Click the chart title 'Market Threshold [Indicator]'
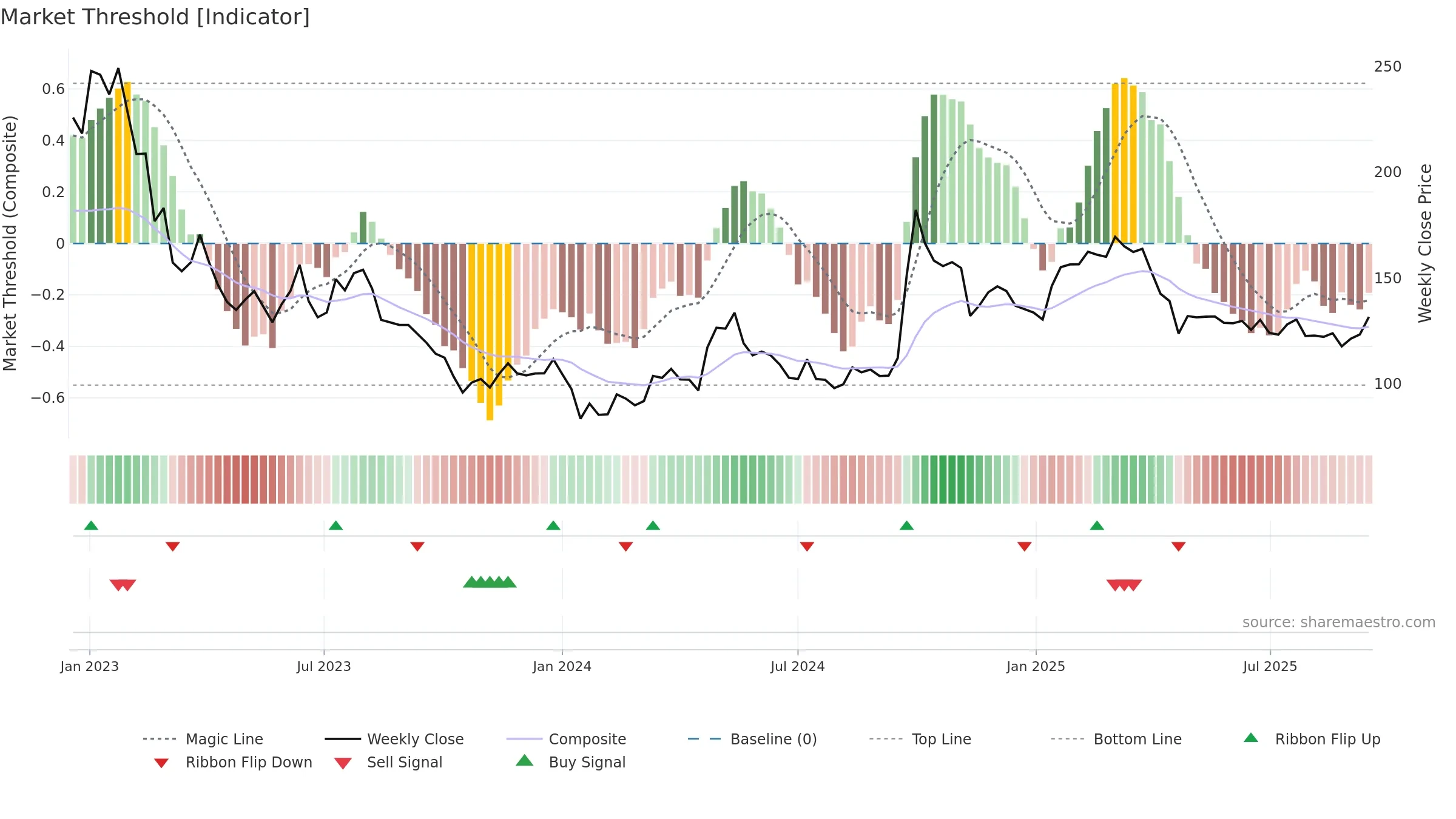This screenshot has width=1456, height=819. [155, 17]
